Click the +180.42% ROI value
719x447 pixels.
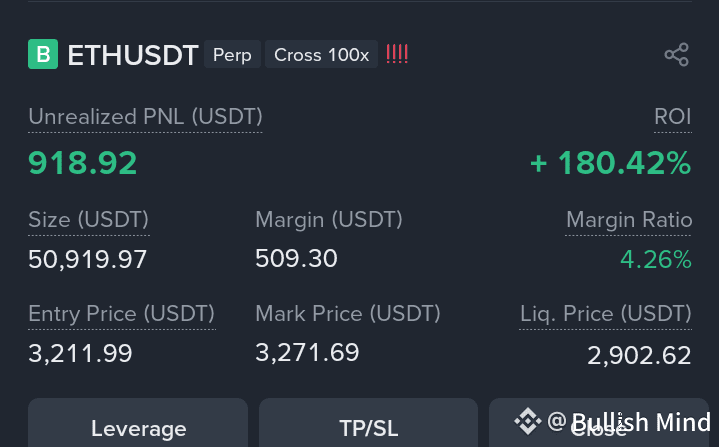[x=610, y=163]
